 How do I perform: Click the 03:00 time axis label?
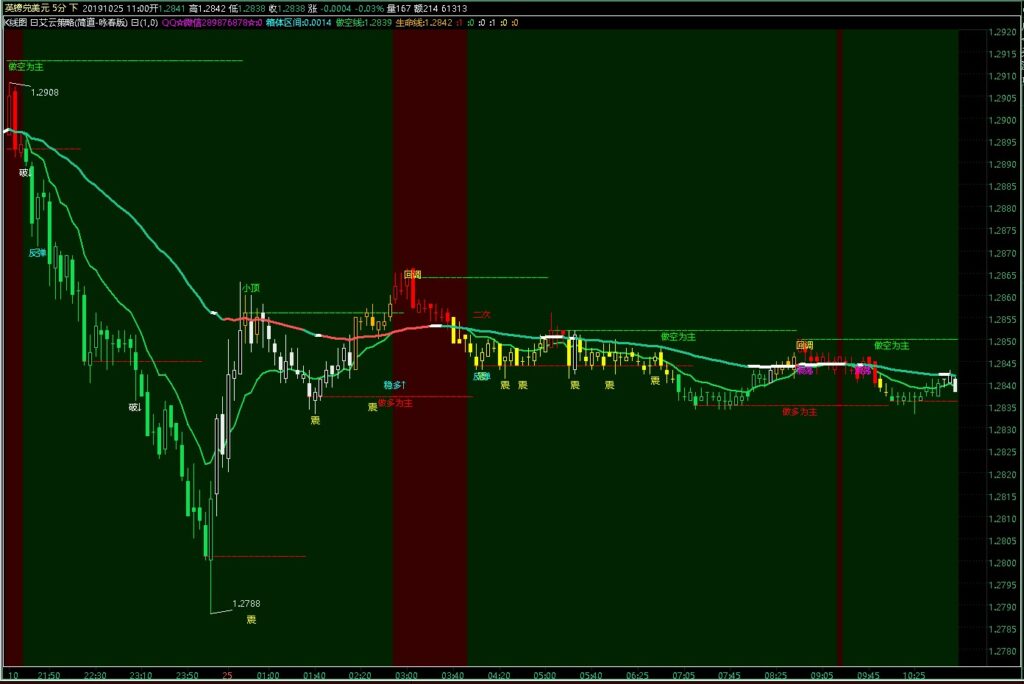pyautogui.click(x=404, y=675)
